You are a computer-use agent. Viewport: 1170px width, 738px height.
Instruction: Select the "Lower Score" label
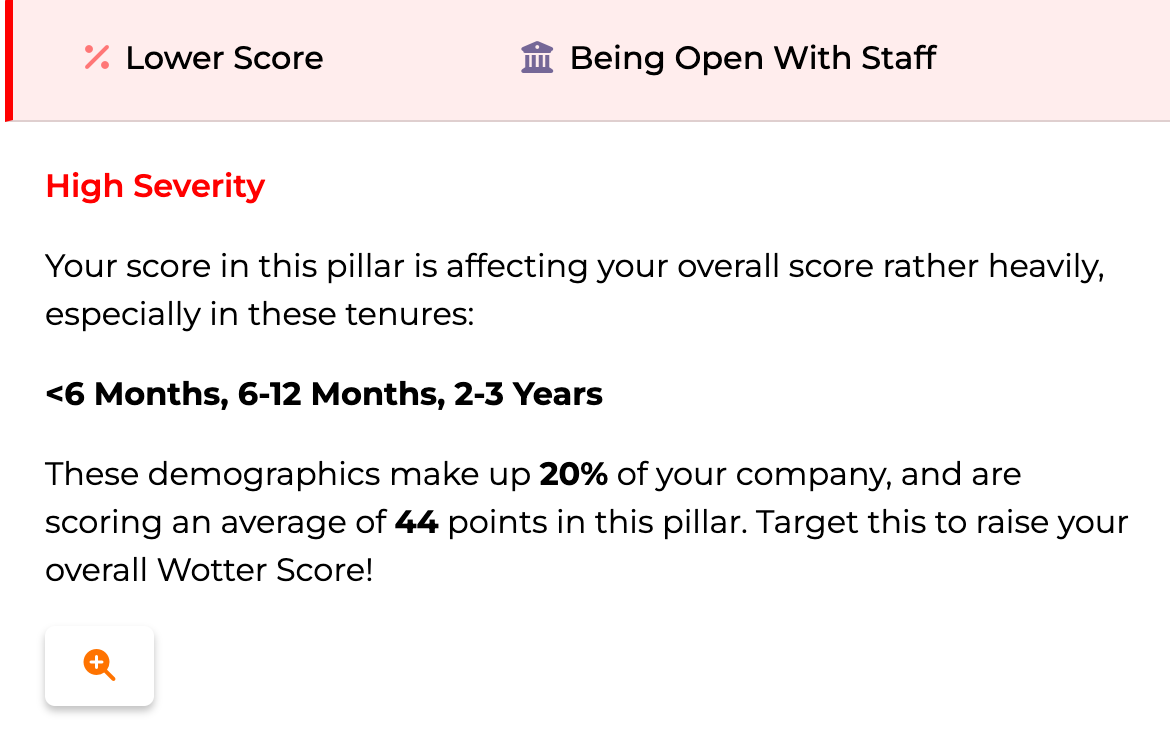click(x=224, y=58)
